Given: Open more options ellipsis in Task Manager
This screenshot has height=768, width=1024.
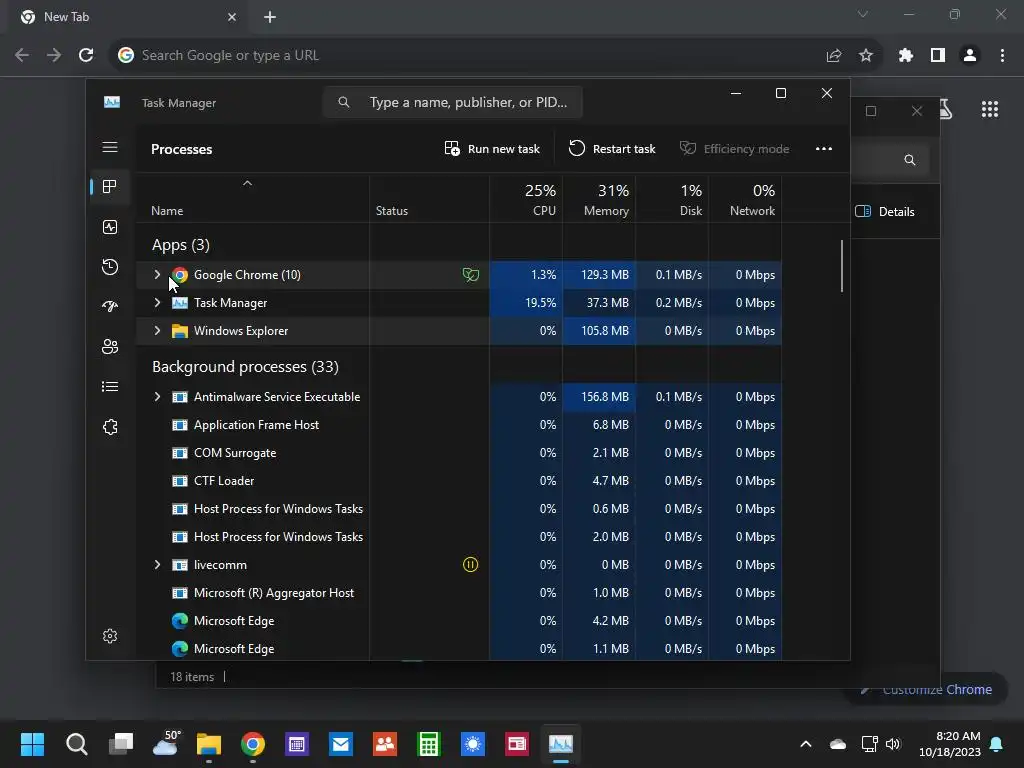Looking at the screenshot, I should pyautogui.click(x=824, y=149).
